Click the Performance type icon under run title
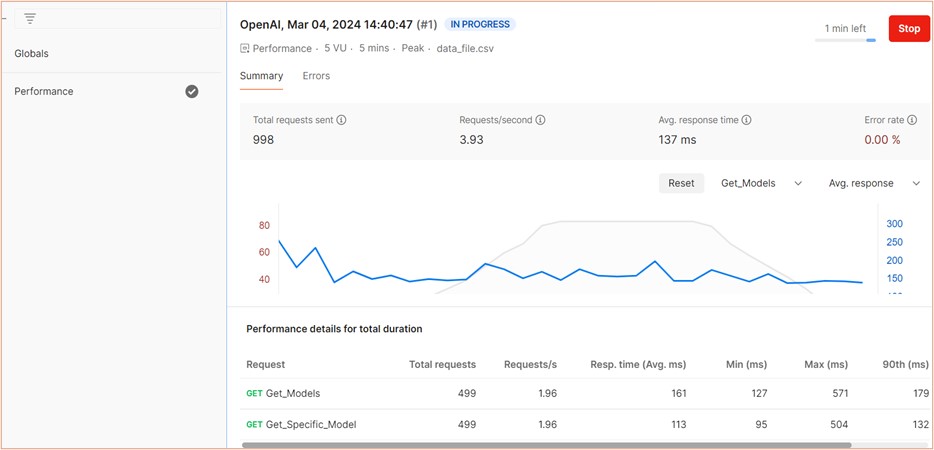934x450 pixels. [x=244, y=48]
